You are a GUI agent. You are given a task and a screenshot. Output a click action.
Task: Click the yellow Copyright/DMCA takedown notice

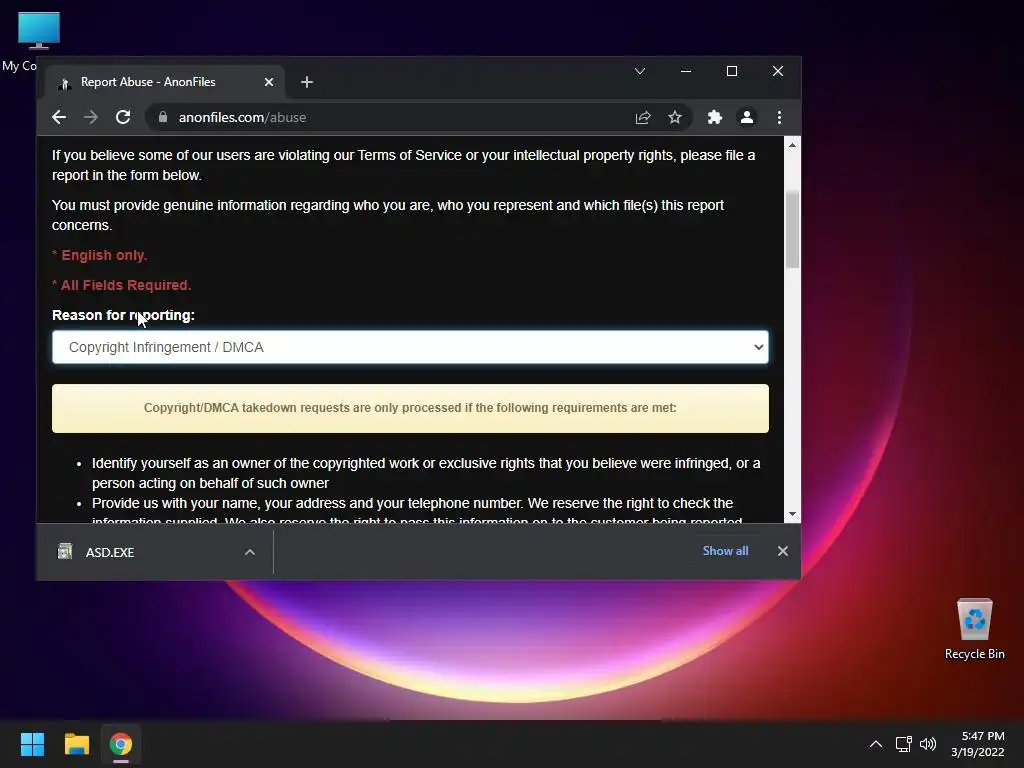tap(410, 408)
